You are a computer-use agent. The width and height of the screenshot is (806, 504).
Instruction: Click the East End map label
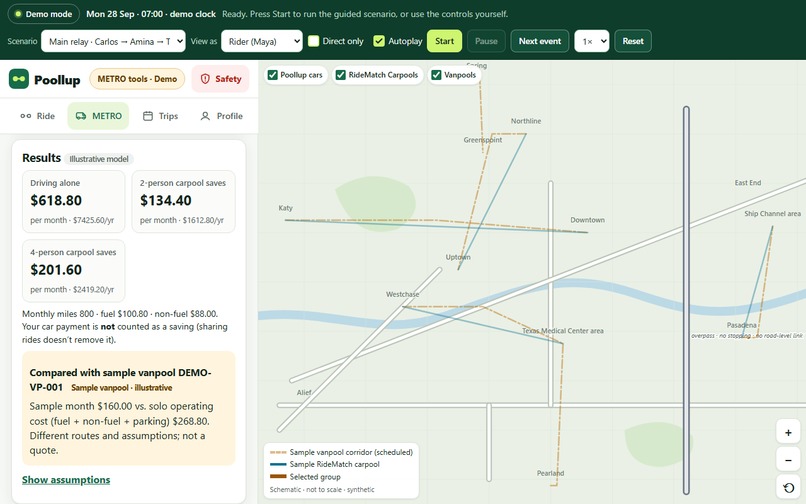747,183
